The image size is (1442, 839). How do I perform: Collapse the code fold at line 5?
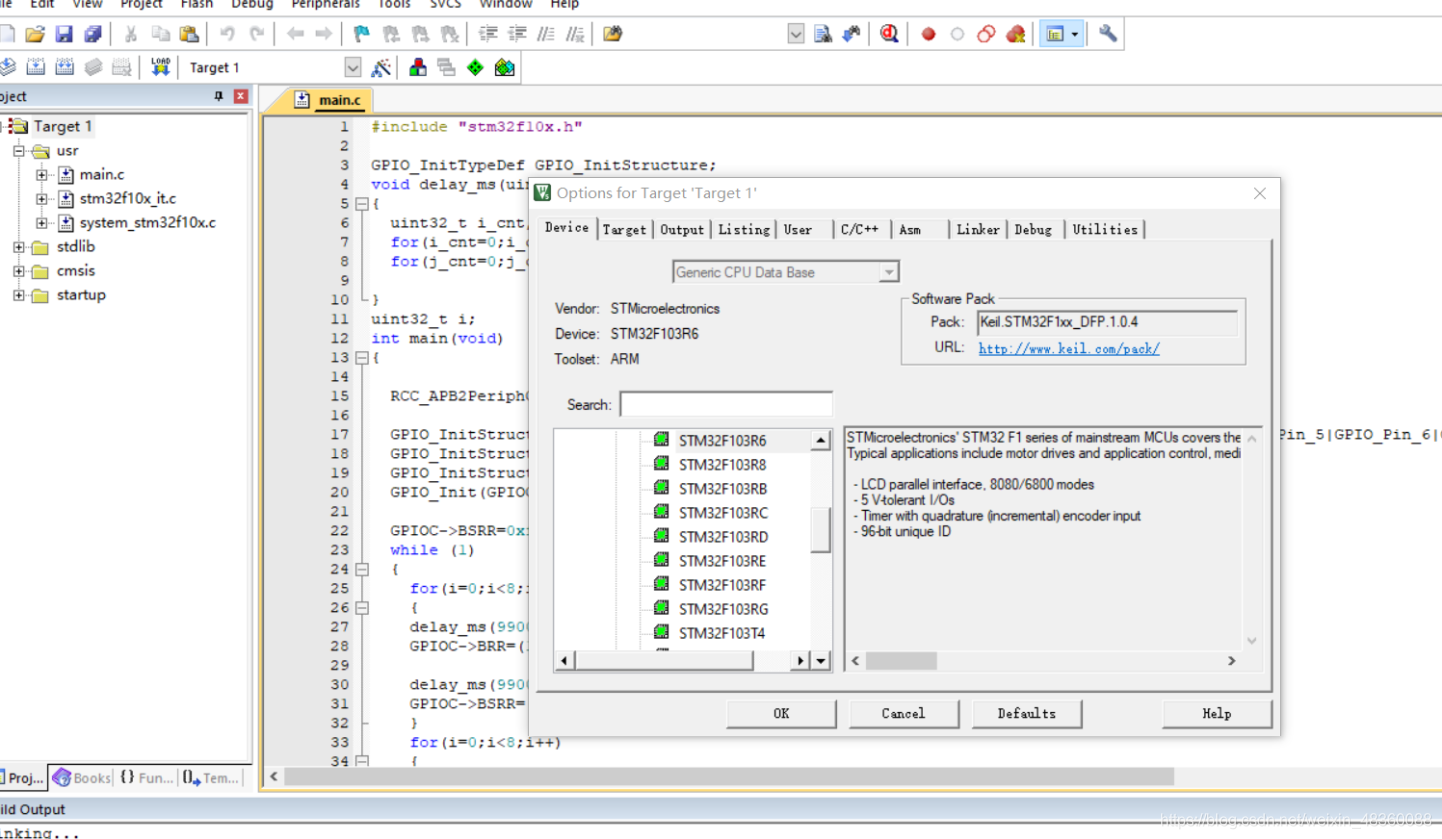click(362, 204)
